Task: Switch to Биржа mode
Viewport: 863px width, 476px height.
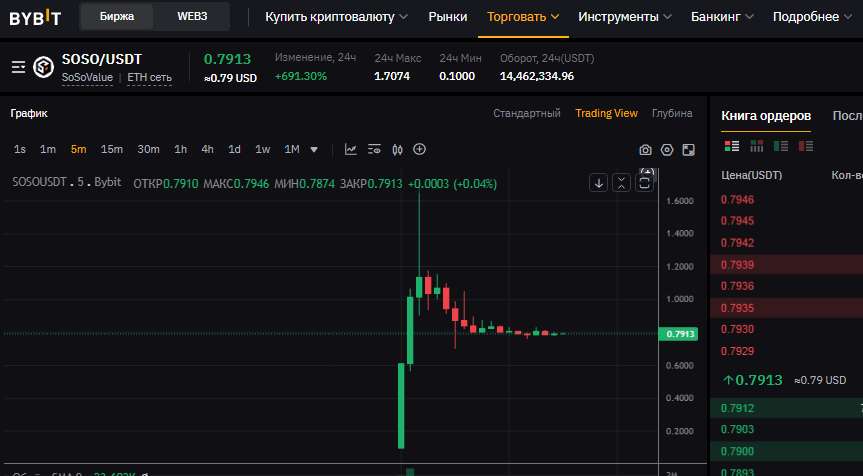Action: click(117, 17)
